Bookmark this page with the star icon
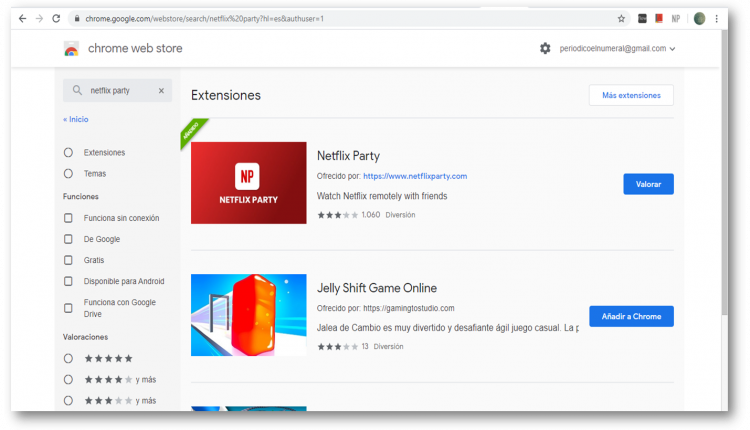 point(621,19)
